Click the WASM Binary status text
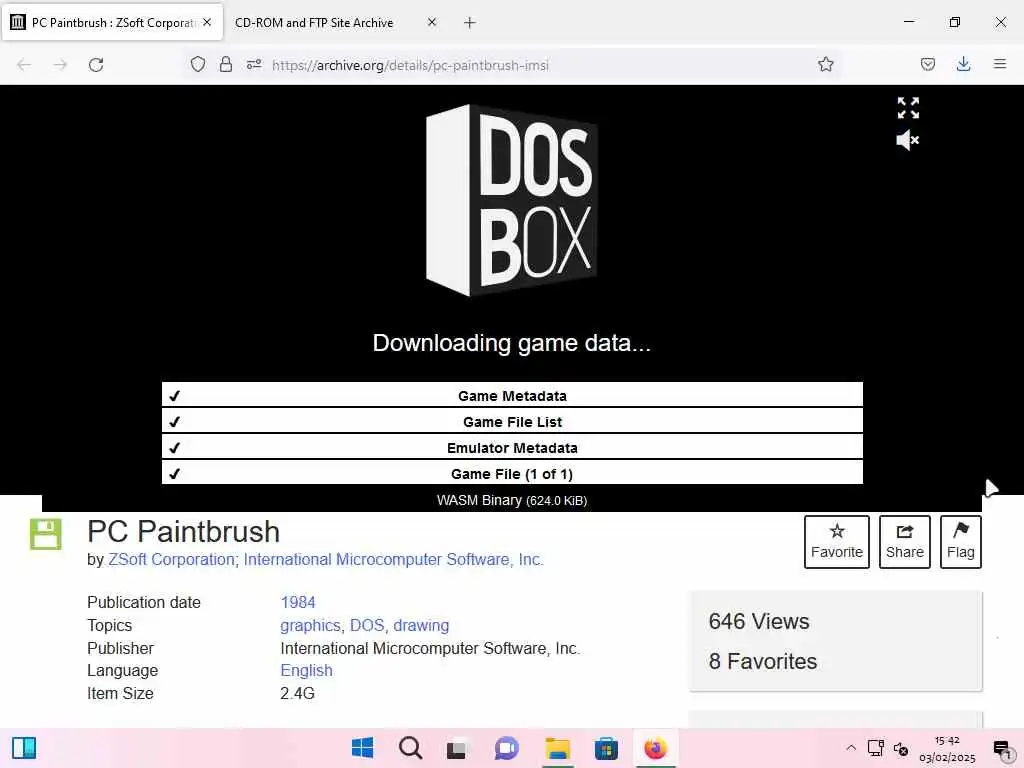The image size is (1024, 768). 512,501
